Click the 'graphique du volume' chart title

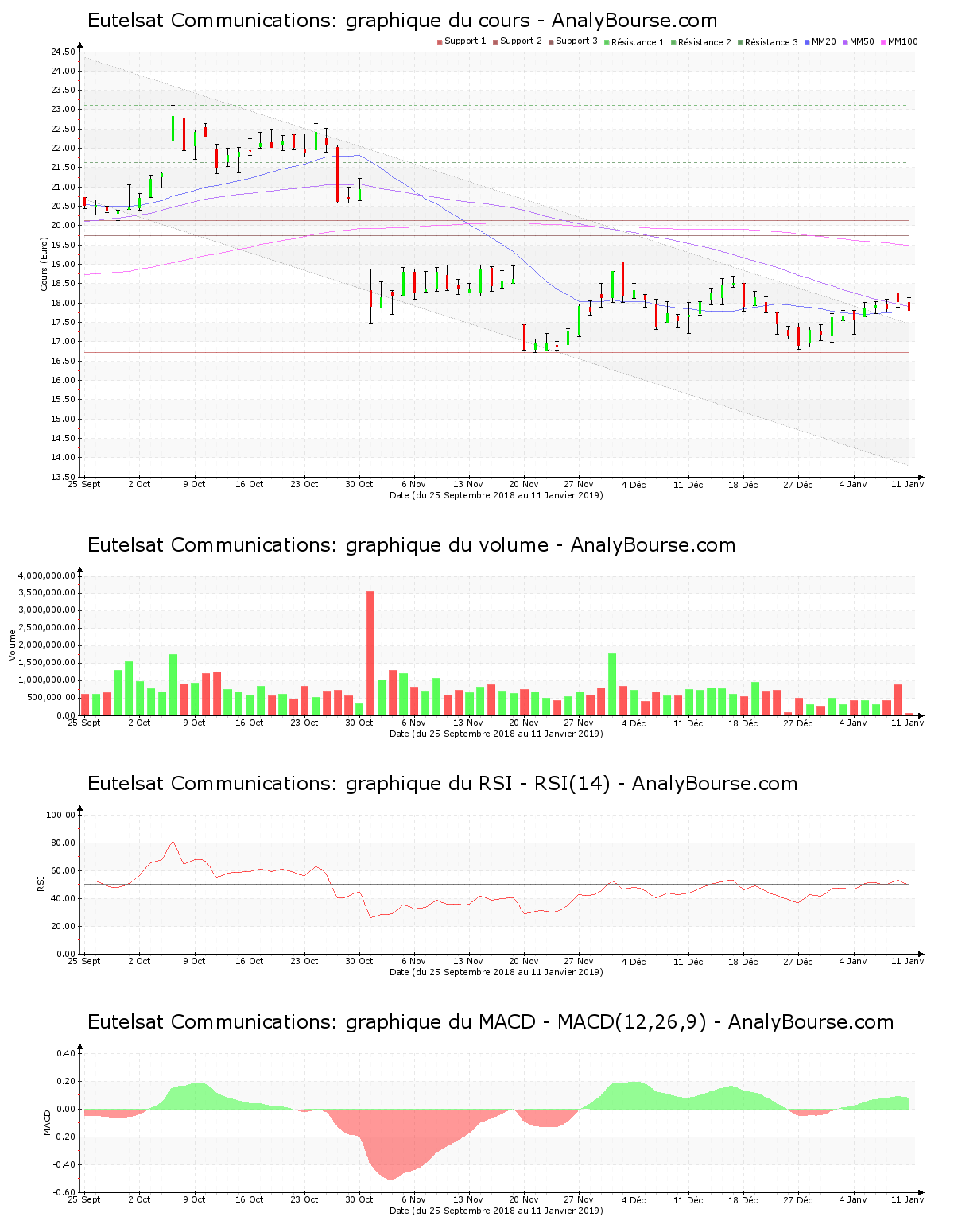(411, 545)
